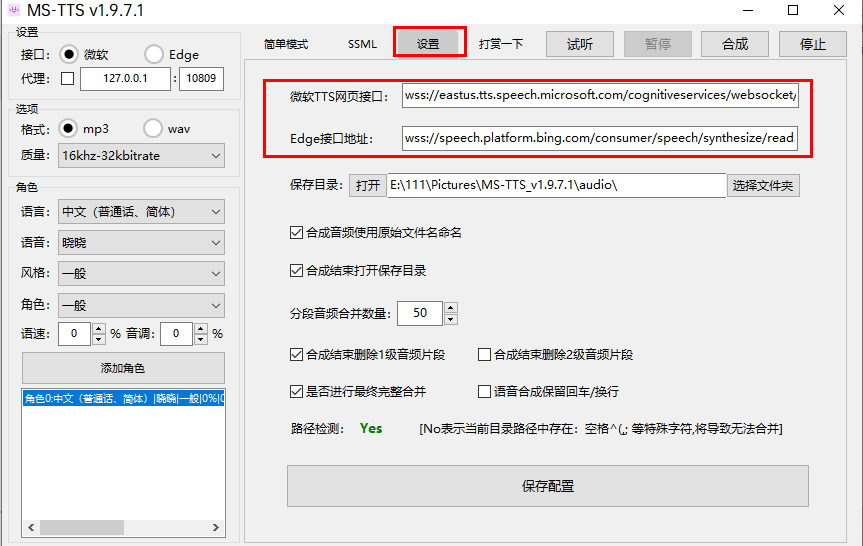Expand the 风格 style dropdown
The height and width of the screenshot is (546, 863).
pos(141,274)
